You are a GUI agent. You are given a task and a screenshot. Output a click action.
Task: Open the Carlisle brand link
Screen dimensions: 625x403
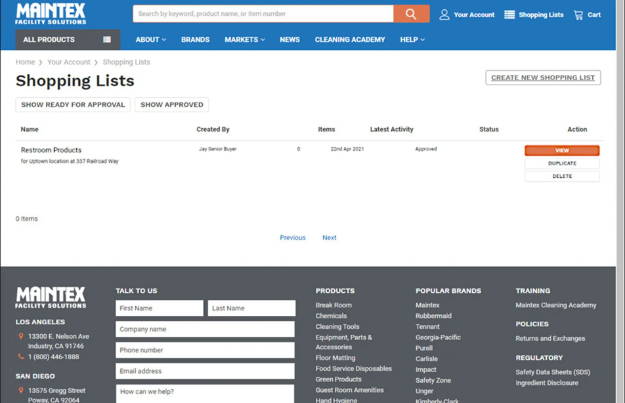tap(426, 359)
